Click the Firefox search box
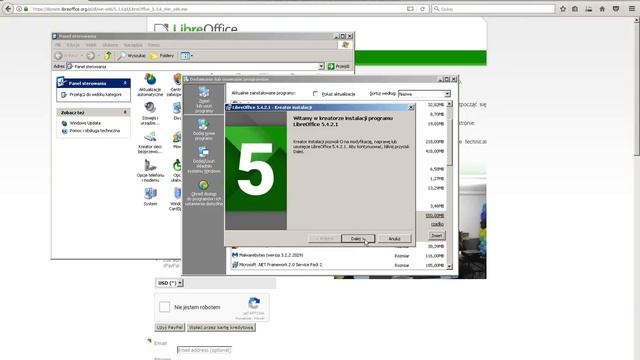This screenshot has height=360, width=640. (x=493, y=9)
